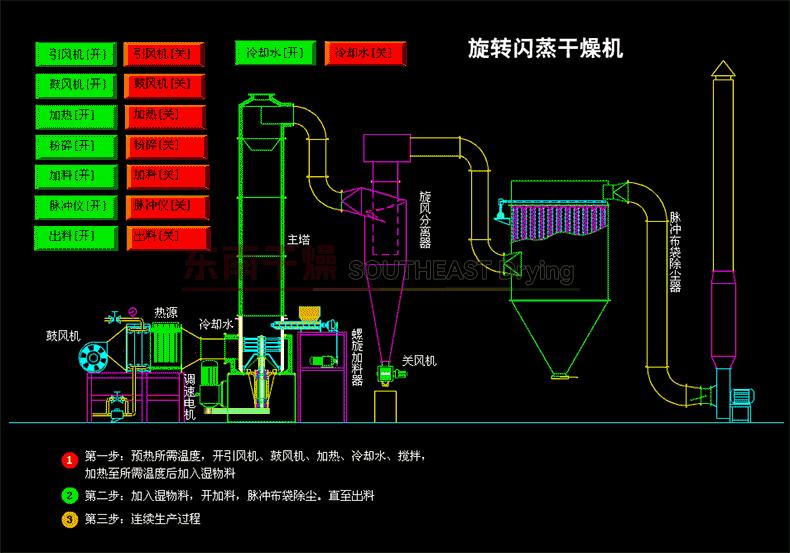Viewport: 790px width, 553px height.
Task: Turn off induced draft fan 引风机[关]
Action: tap(164, 53)
